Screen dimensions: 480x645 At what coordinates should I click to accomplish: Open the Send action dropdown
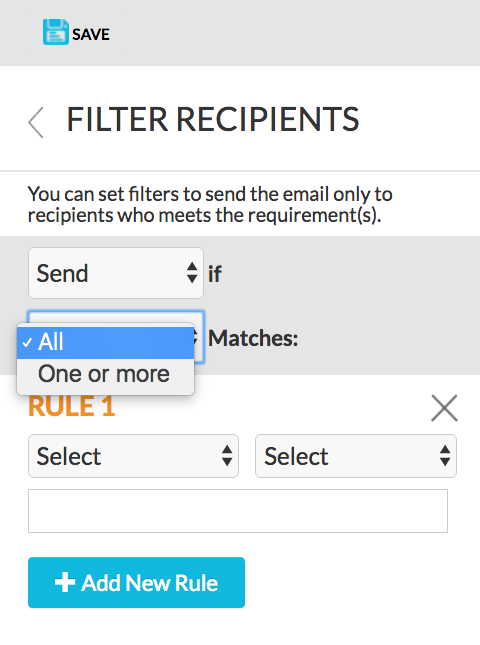[x=116, y=273]
